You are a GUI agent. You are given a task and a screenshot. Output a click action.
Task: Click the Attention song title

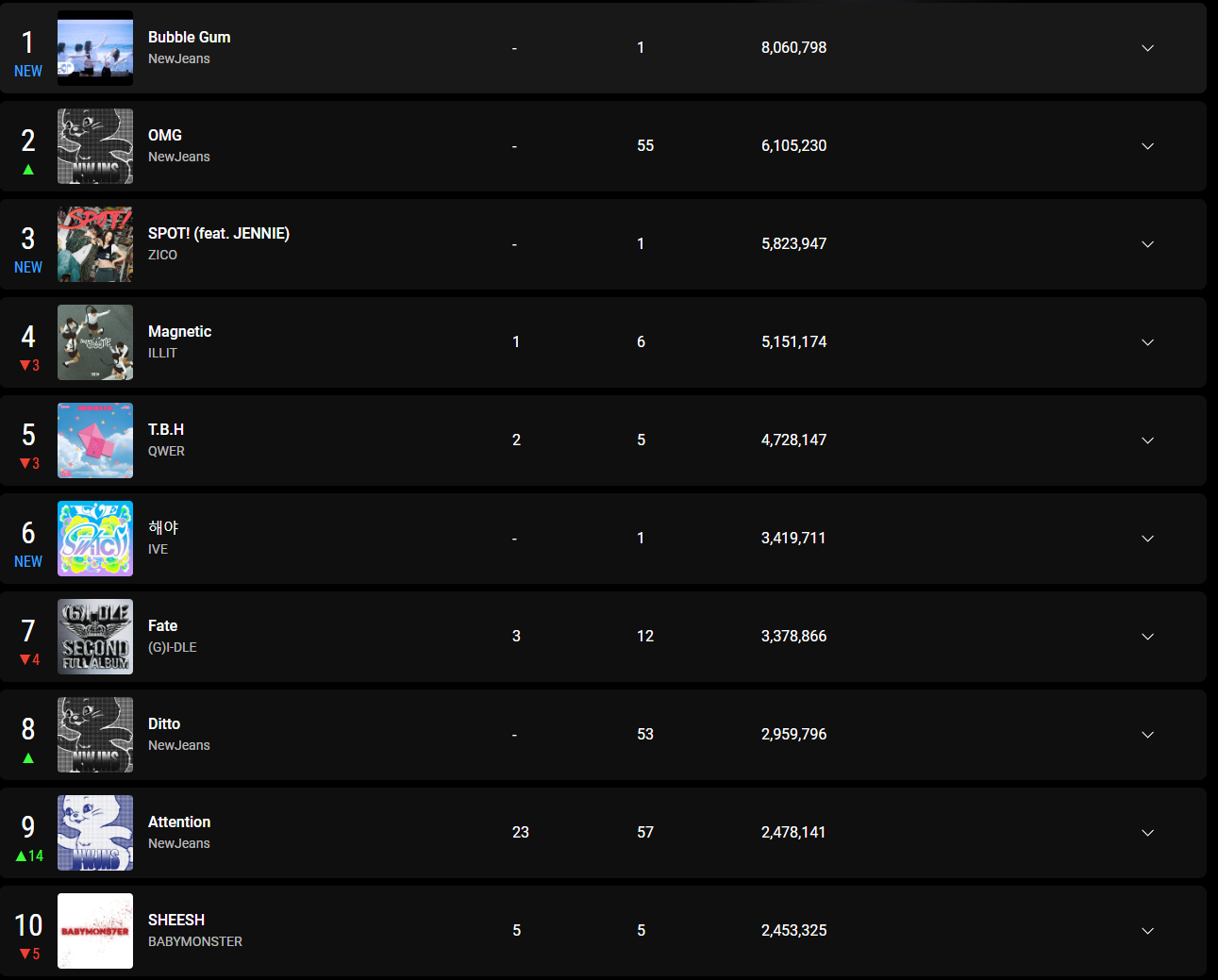click(179, 822)
